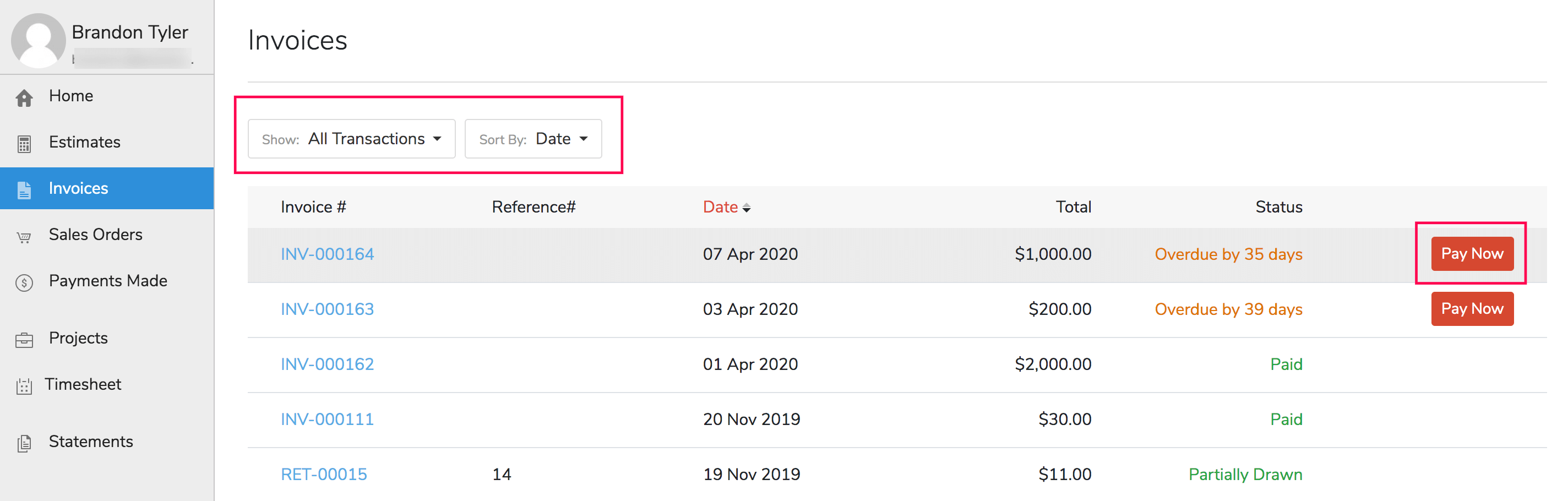This screenshot has width=1568, height=501.
Task: Click the Estimates calculator icon
Action: click(x=24, y=144)
